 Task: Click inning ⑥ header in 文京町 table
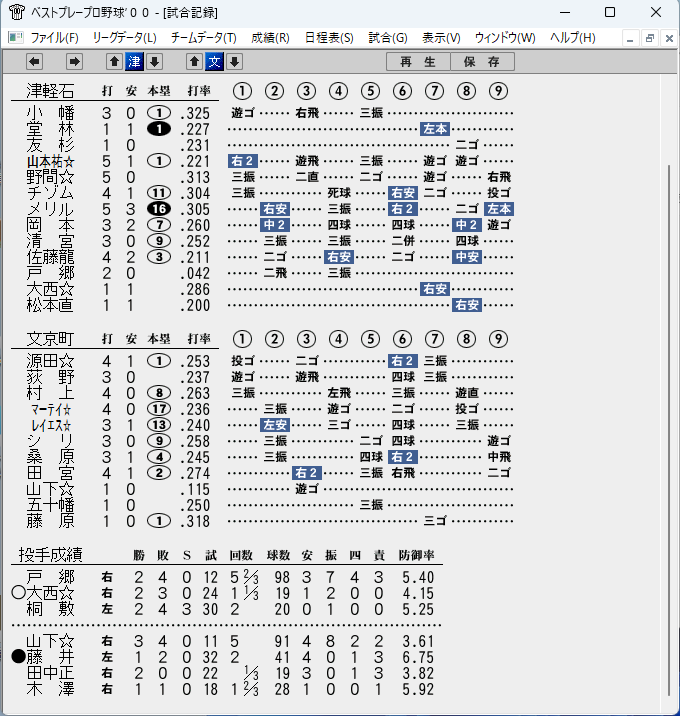click(402, 339)
